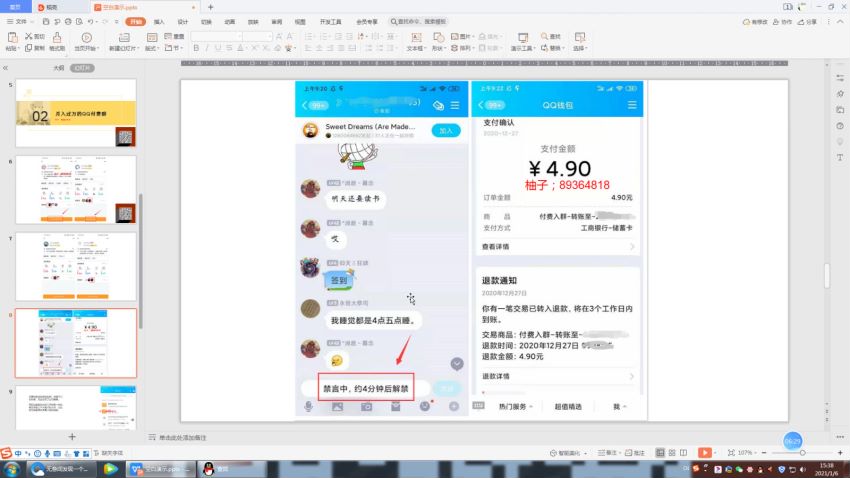Apply Underline formatting
The width and height of the screenshot is (850, 478).
[218, 48]
